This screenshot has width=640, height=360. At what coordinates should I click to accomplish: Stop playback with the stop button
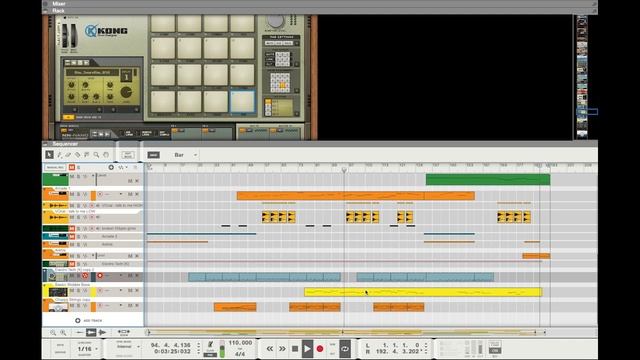coord(295,349)
